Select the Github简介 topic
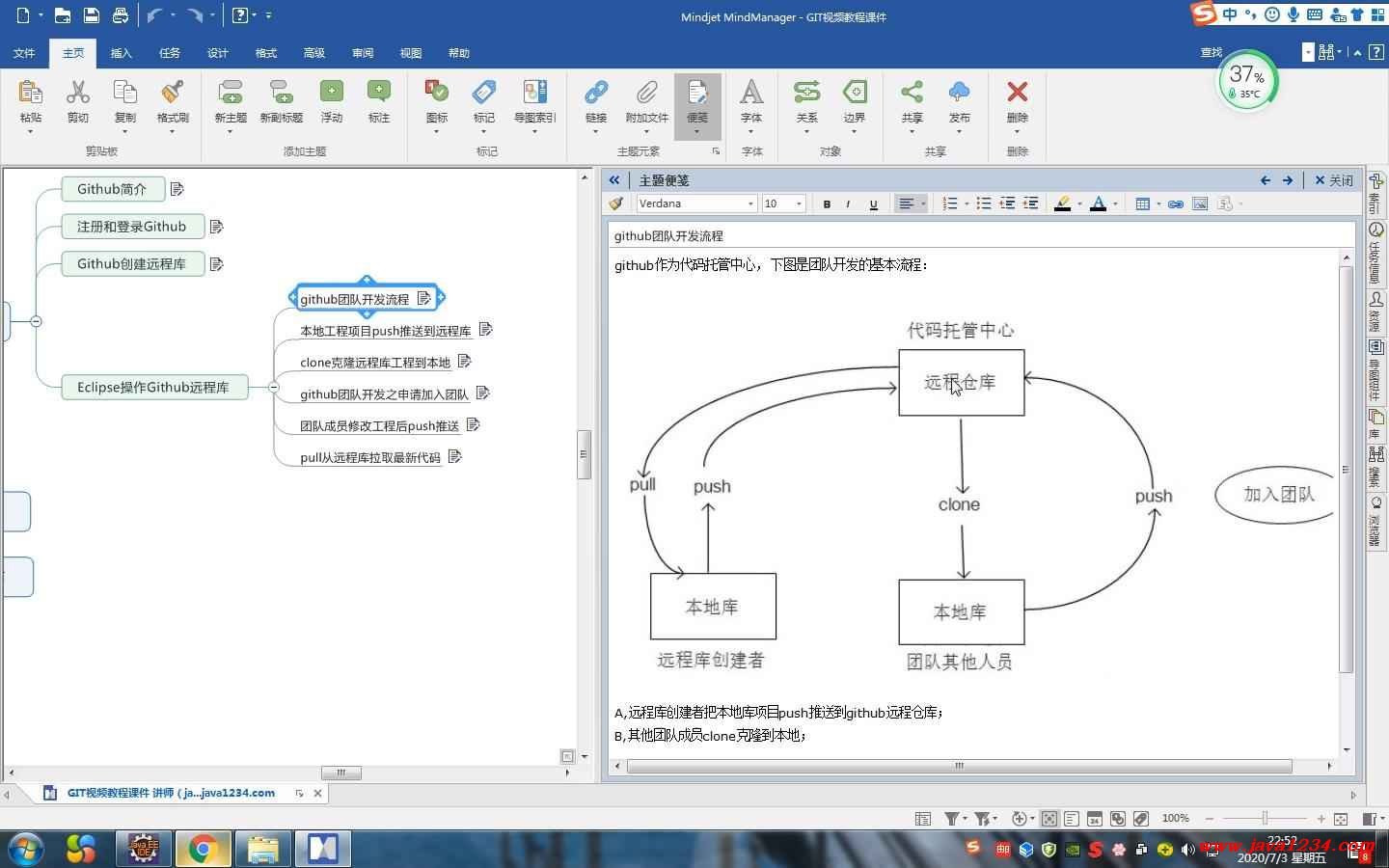Viewport: 1389px width, 868px height. 113,189
